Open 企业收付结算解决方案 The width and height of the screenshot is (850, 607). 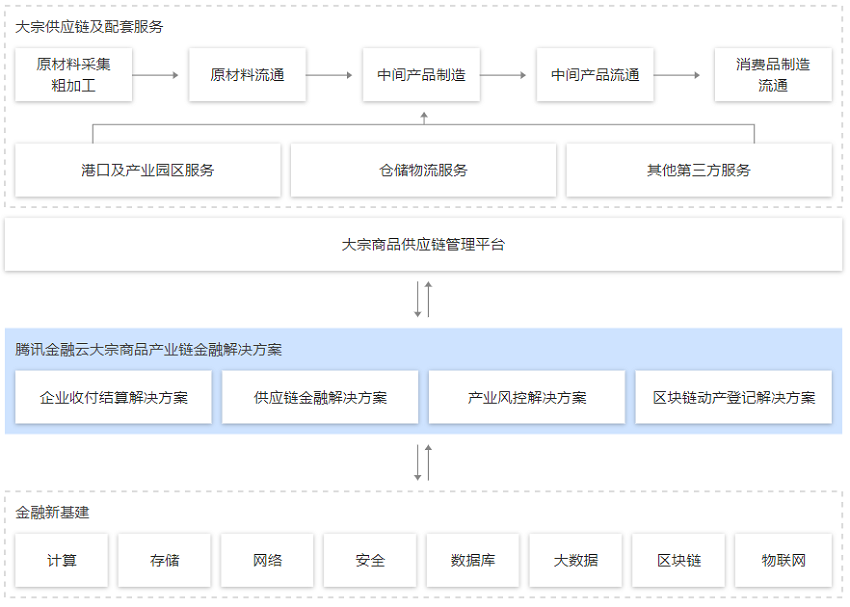[113, 398]
